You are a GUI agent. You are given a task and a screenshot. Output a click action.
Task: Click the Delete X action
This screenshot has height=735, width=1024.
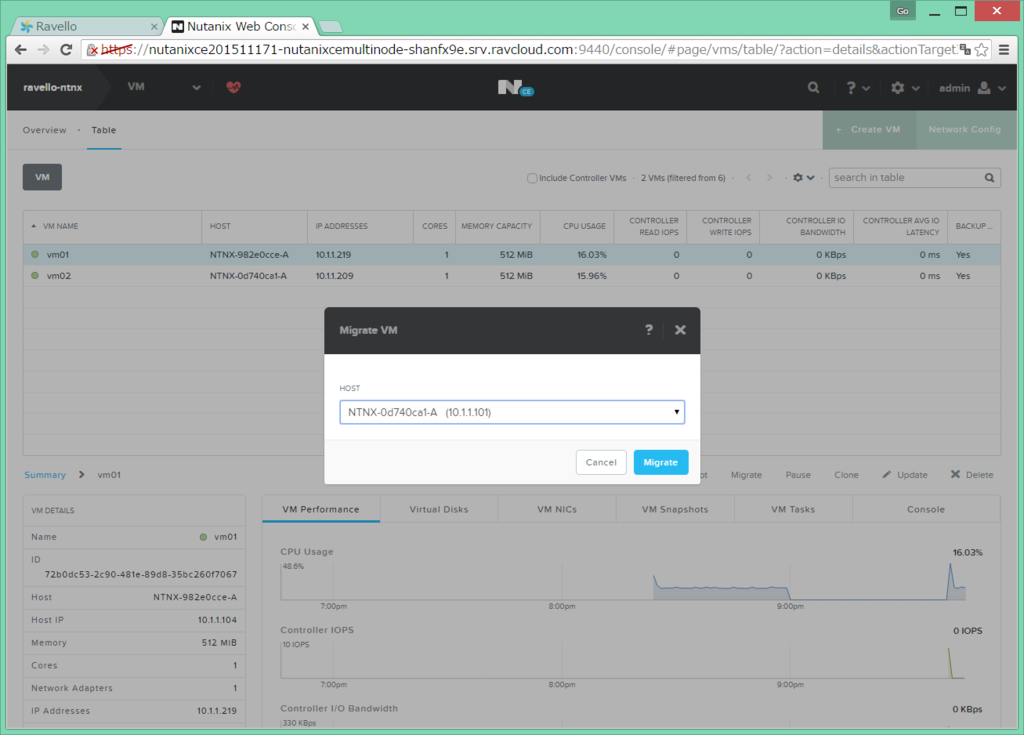click(972, 475)
